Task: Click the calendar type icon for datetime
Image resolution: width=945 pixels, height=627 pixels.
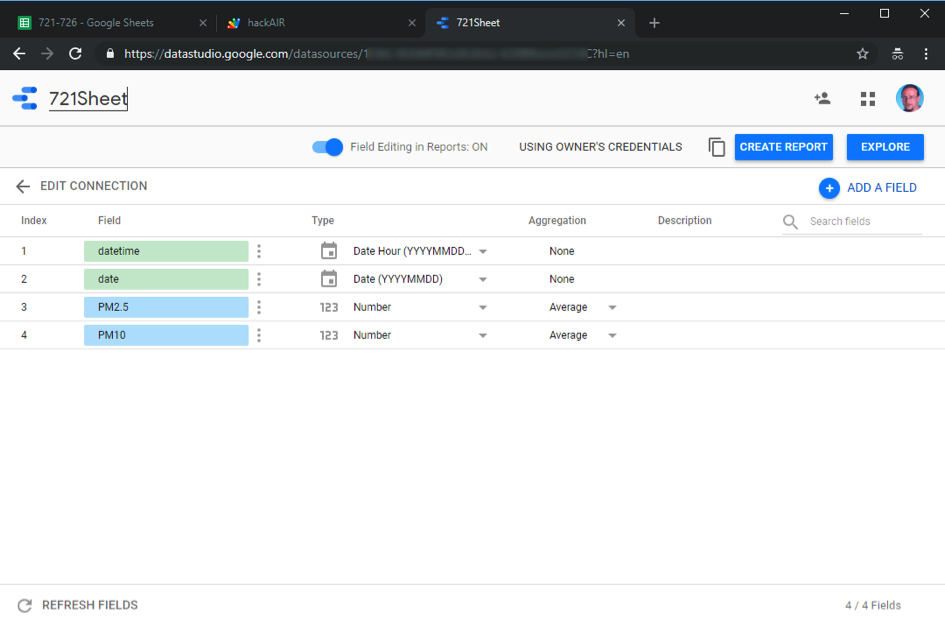Action: 329,251
